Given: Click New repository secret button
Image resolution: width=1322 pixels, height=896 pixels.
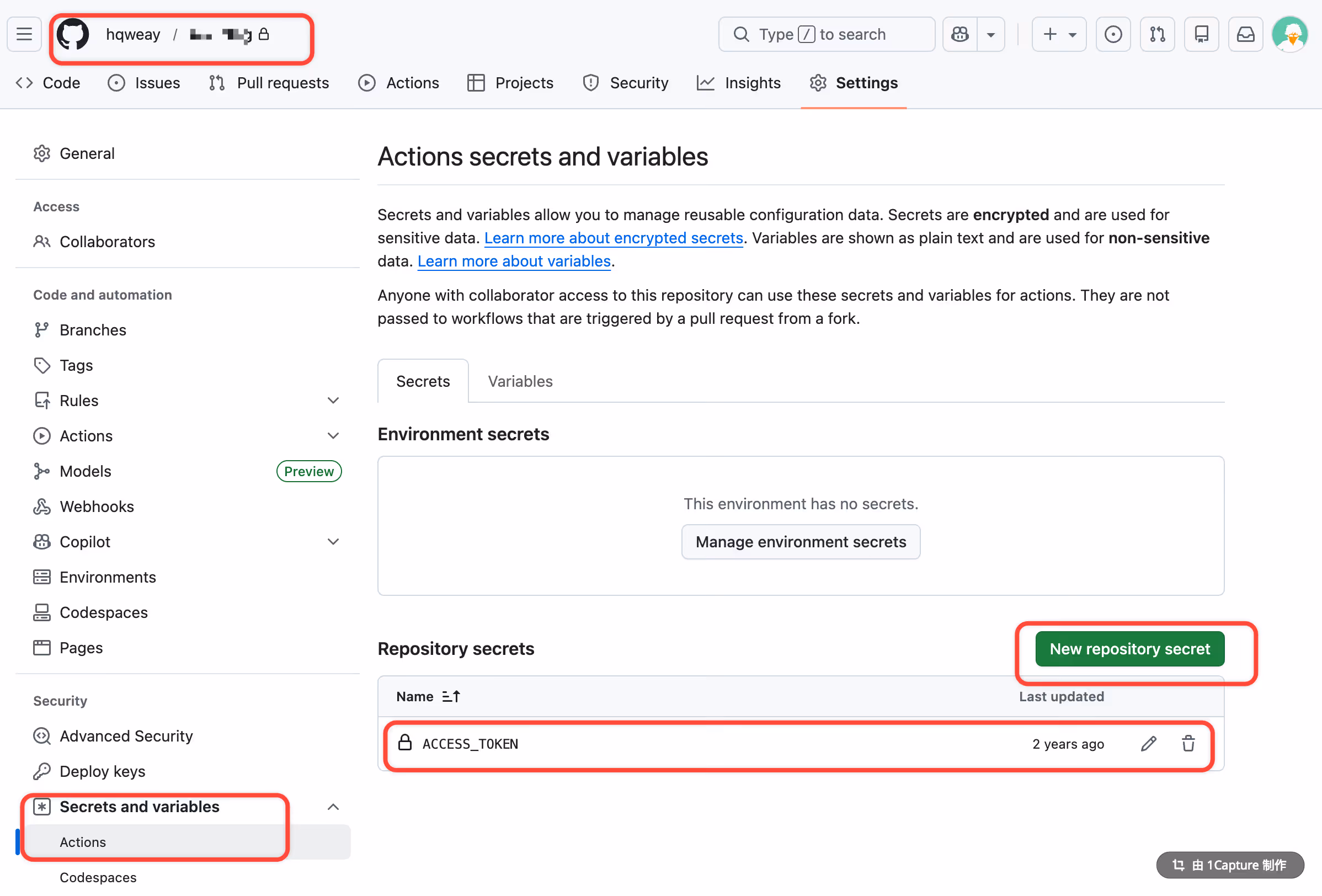Looking at the screenshot, I should (x=1129, y=648).
